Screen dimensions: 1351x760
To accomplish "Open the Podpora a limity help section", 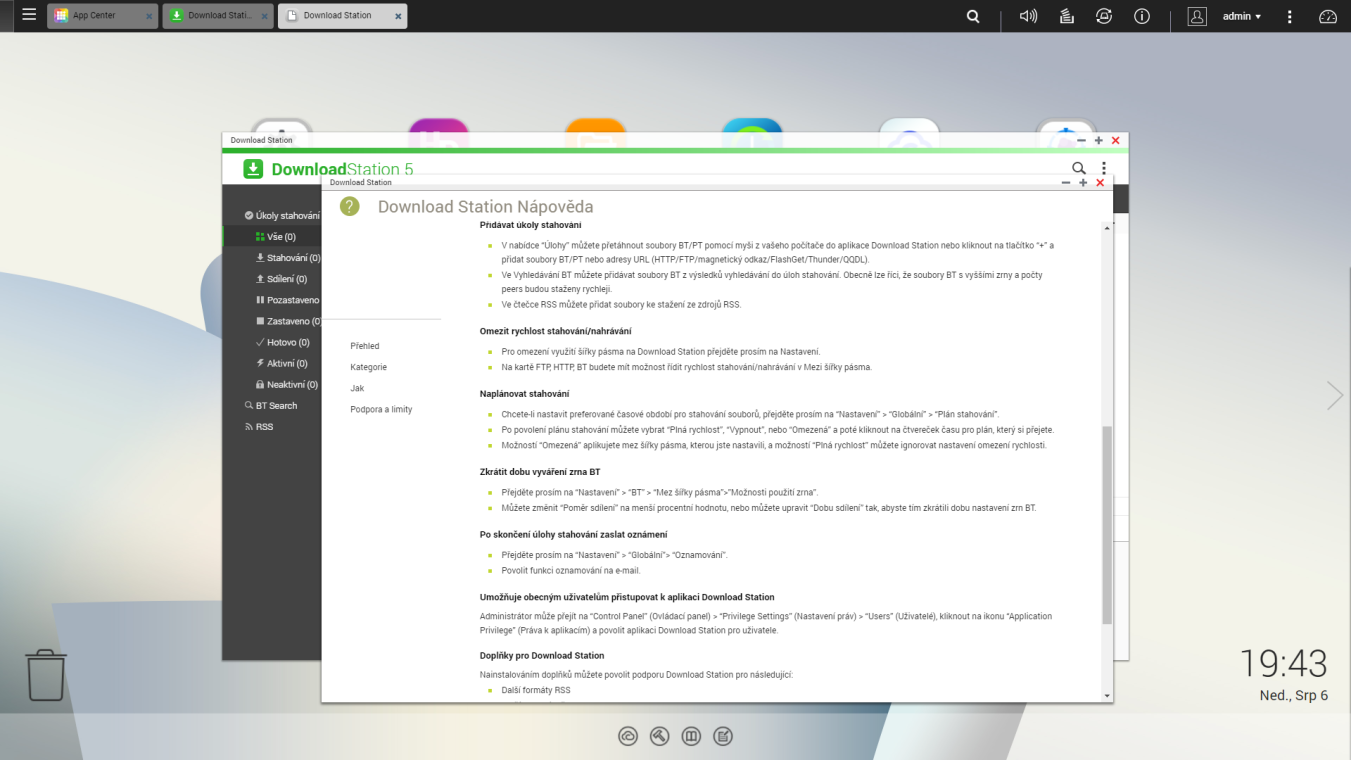I will (x=381, y=409).
